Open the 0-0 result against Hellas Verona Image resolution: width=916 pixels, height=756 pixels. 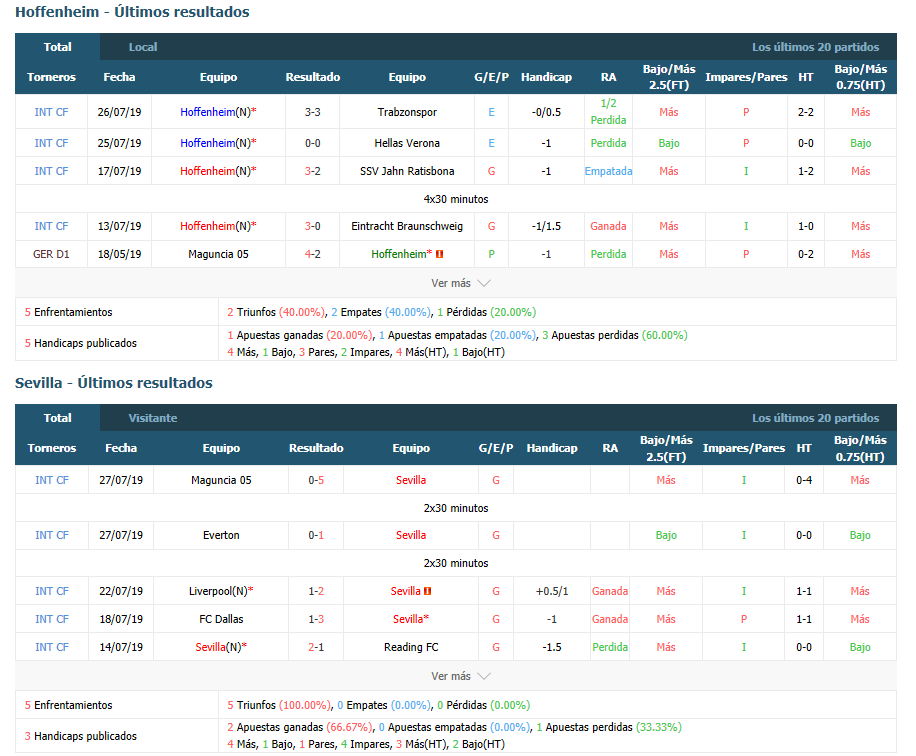pos(313,143)
